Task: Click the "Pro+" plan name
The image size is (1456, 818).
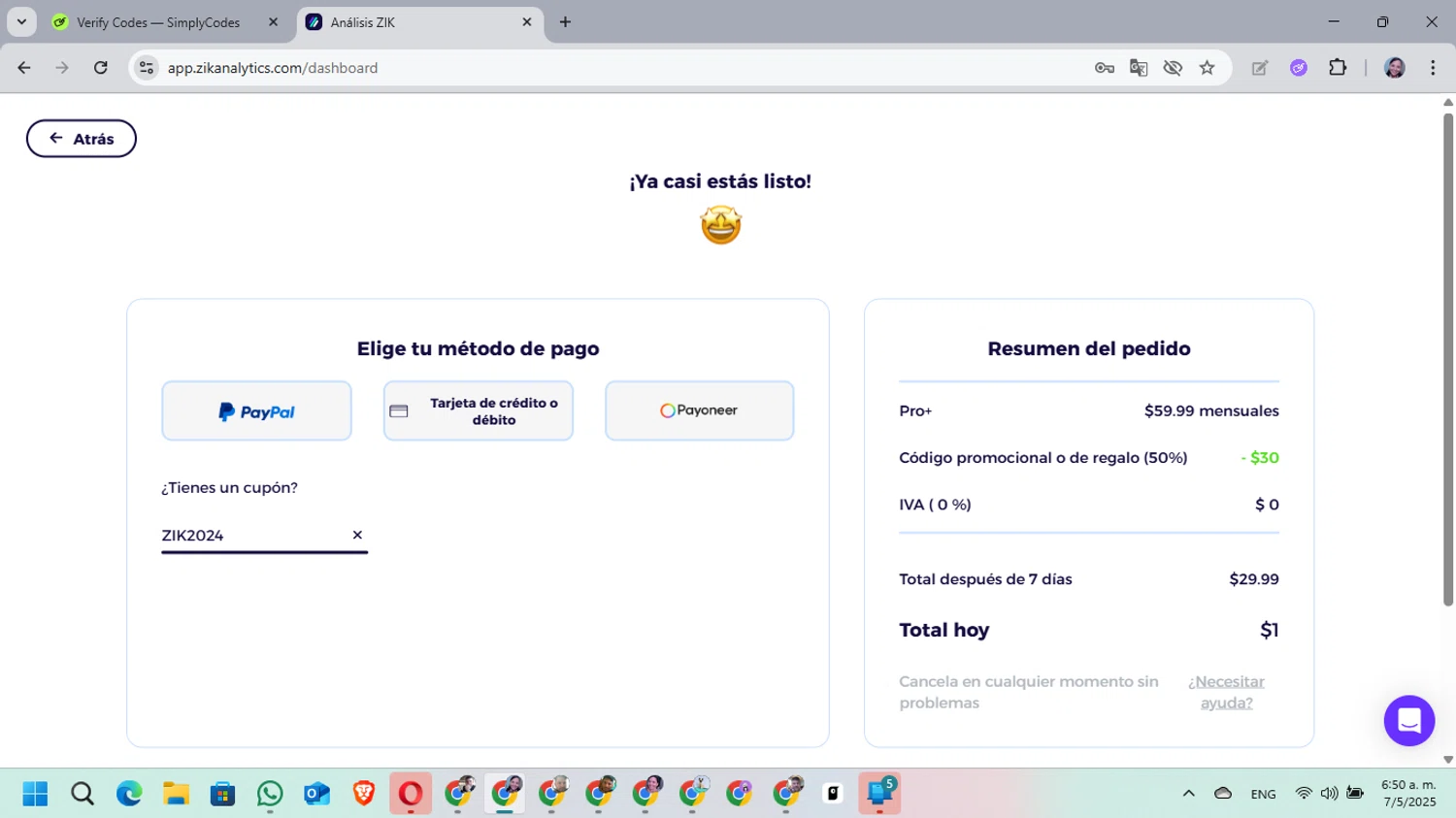Action: pyautogui.click(x=915, y=410)
